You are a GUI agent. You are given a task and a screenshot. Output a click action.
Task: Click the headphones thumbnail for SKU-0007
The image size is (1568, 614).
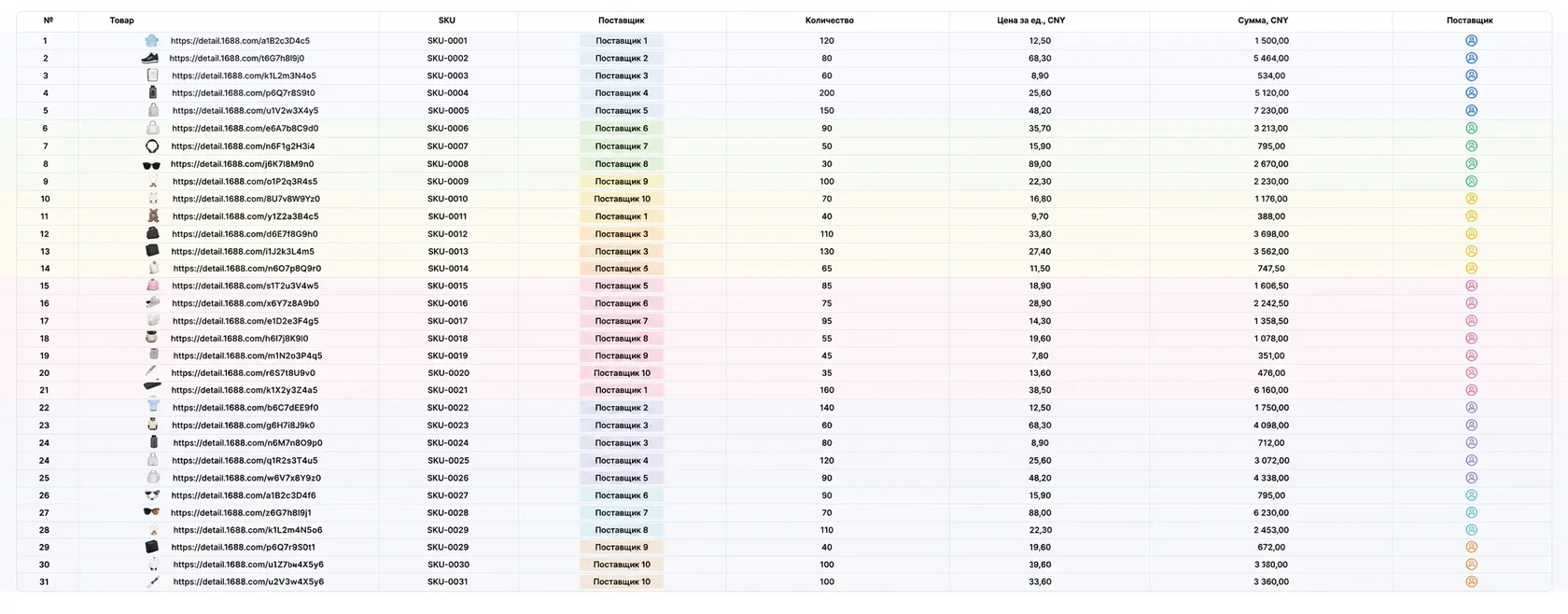coord(152,147)
